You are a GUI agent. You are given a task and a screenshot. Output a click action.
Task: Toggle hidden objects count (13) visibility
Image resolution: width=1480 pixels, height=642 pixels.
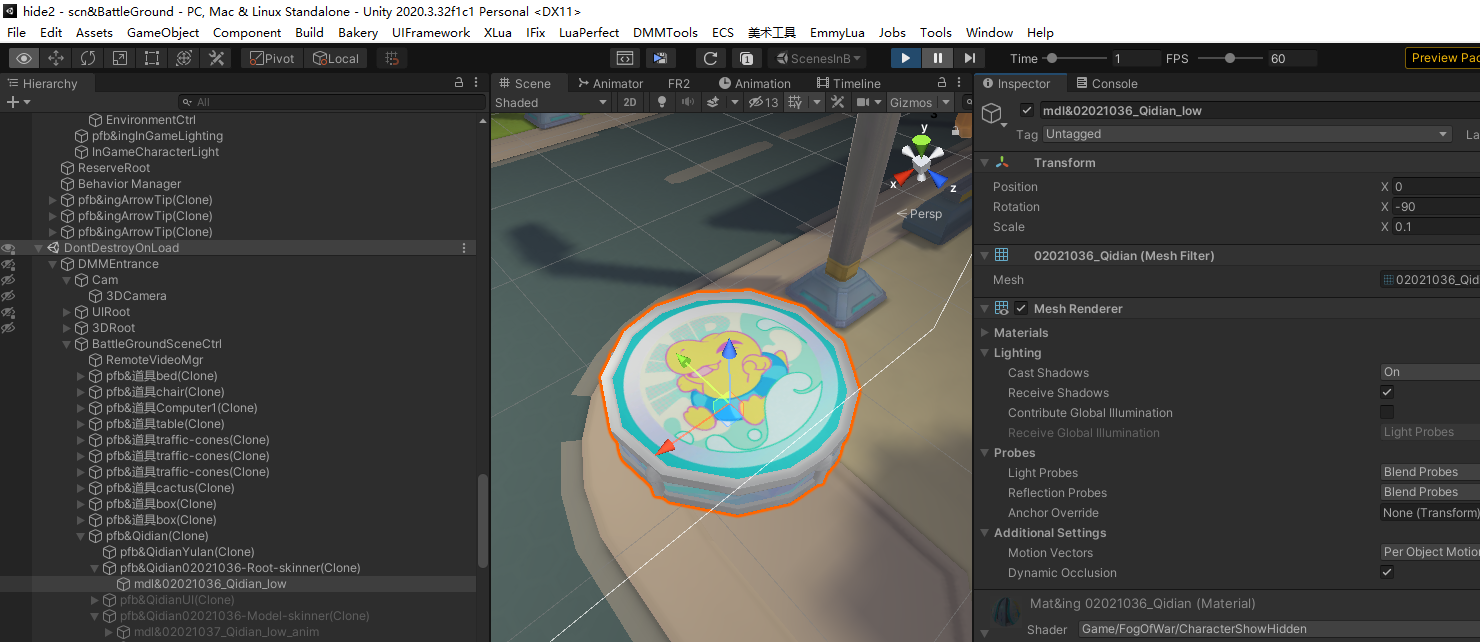point(764,102)
